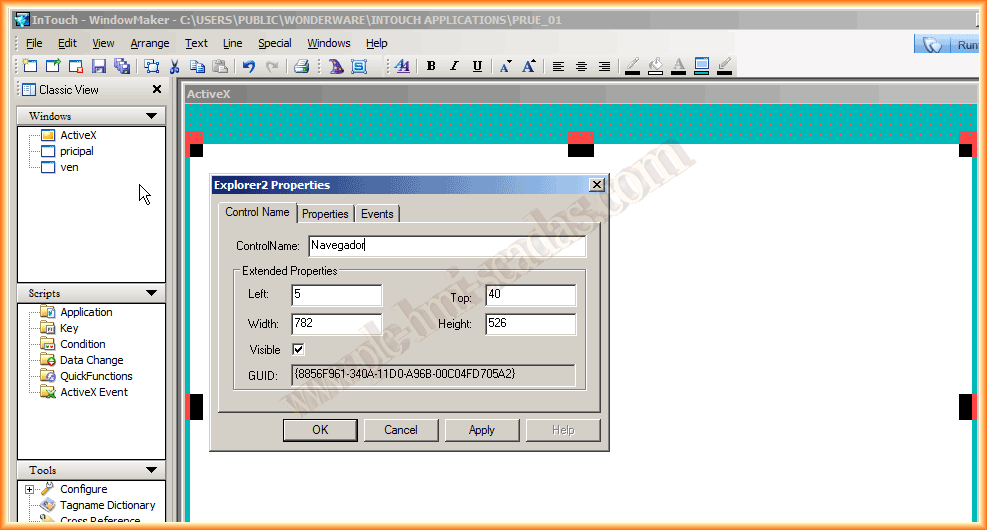
Task: Click the Print icon in toolbar
Action: 301,66
